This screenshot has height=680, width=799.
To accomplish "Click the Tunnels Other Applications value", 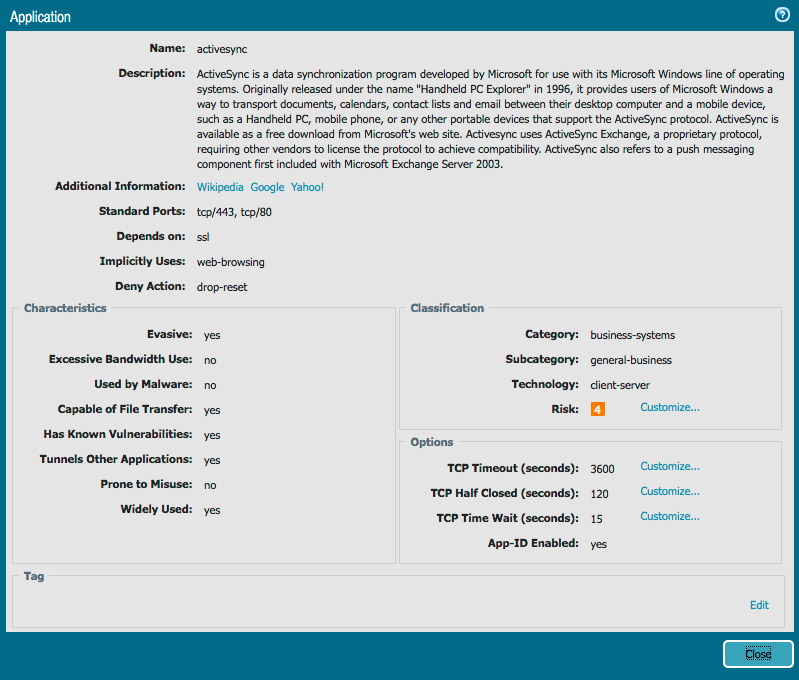I will [x=212, y=460].
